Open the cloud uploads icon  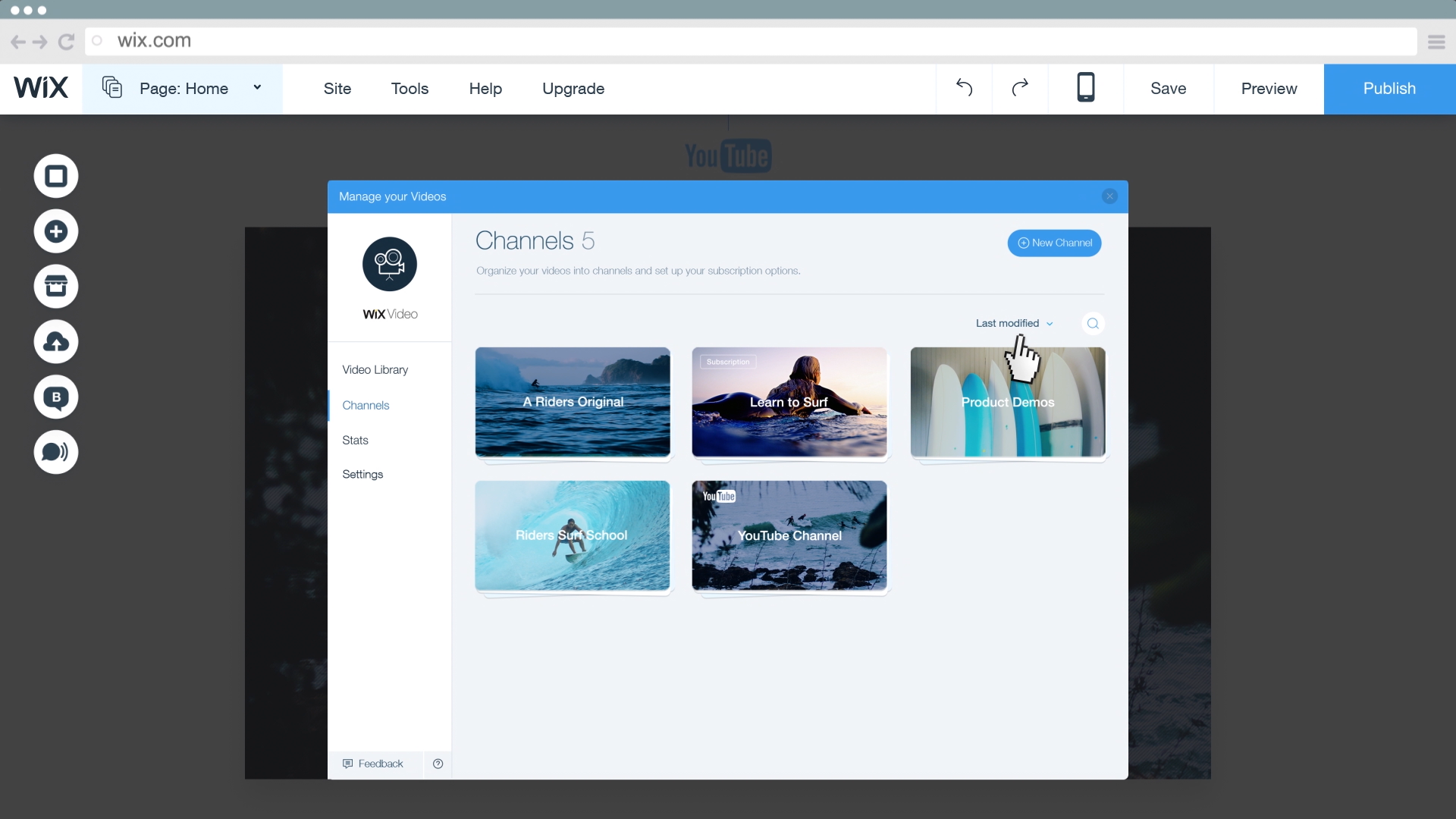click(x=56, y=342)
